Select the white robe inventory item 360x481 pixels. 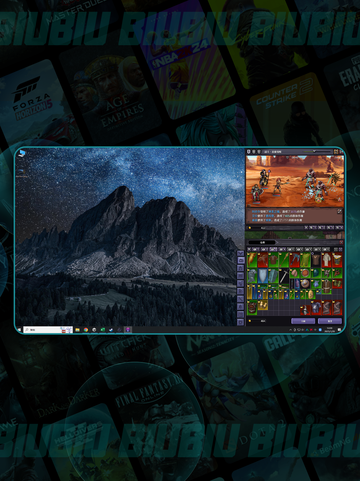327,260
